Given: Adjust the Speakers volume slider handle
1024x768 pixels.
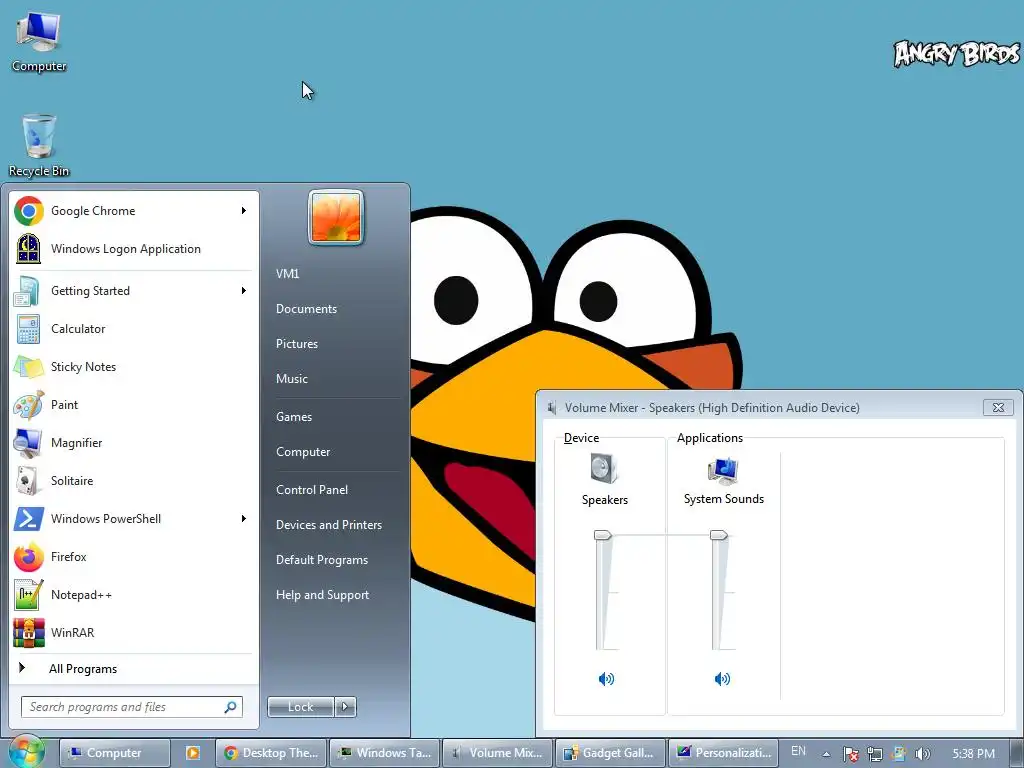Looking at the screenshot, I should pos(603,536).
